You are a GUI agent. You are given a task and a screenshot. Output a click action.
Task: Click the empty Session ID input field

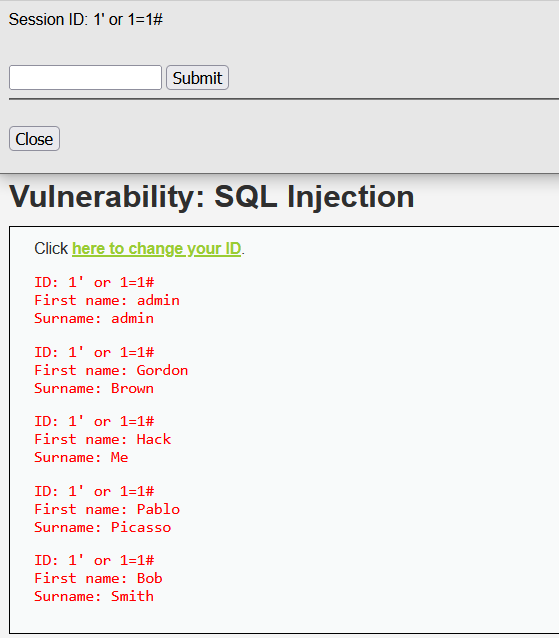(85, 77)
